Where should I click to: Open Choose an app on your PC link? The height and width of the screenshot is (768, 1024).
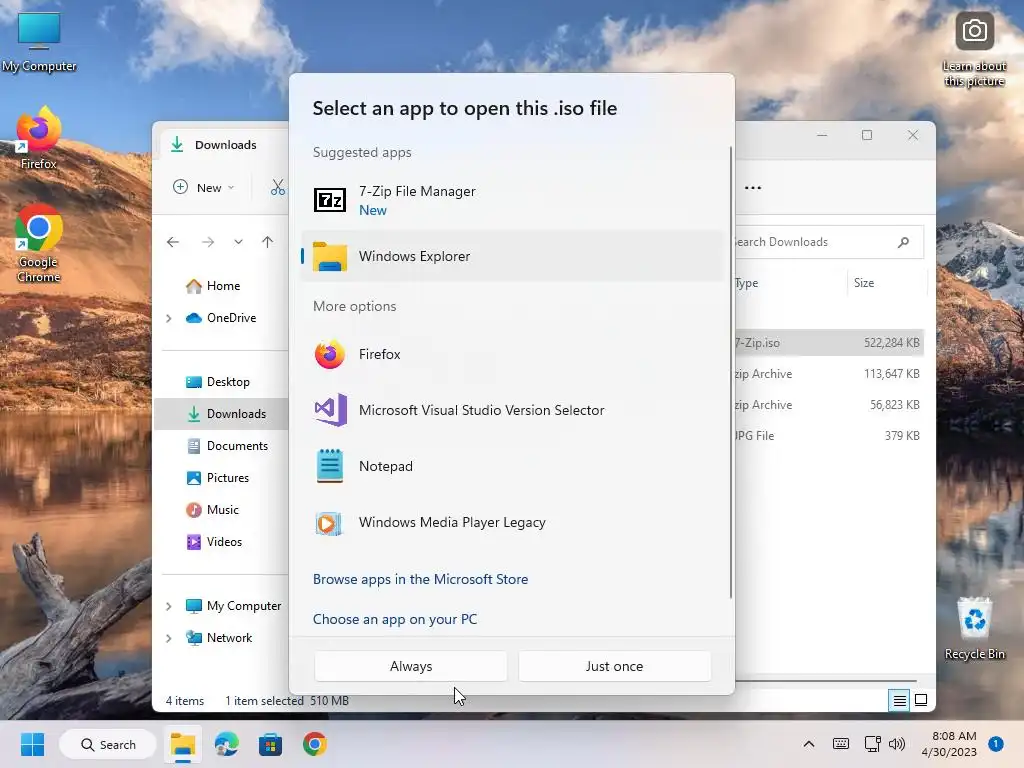tap(395, 619)
